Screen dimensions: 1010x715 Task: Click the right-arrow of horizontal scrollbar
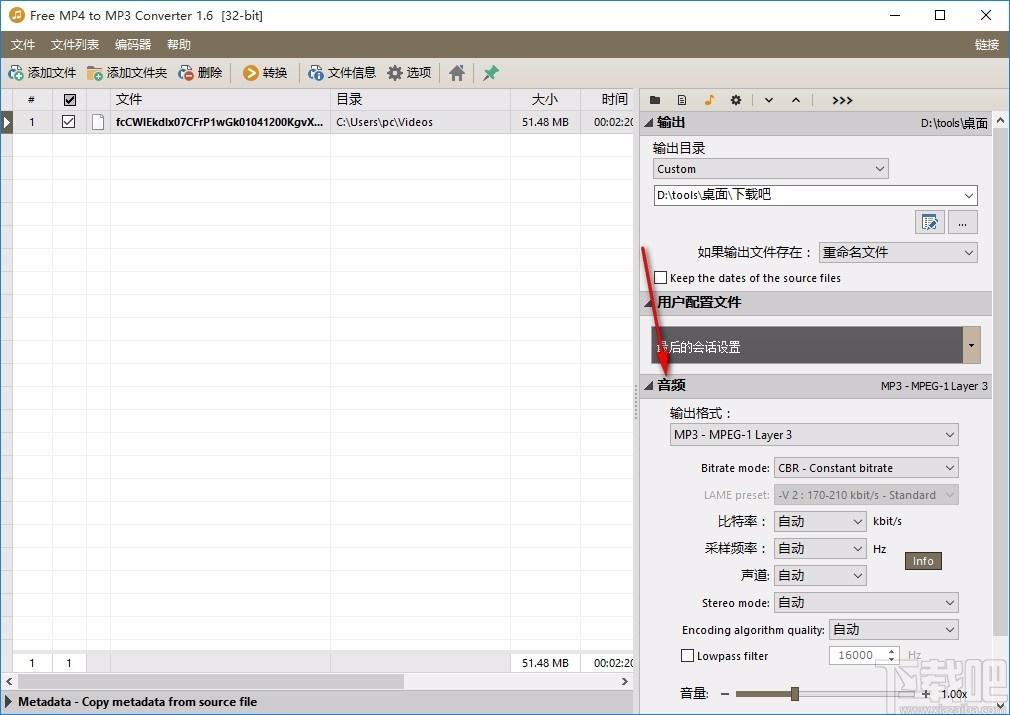pos(625,681)
